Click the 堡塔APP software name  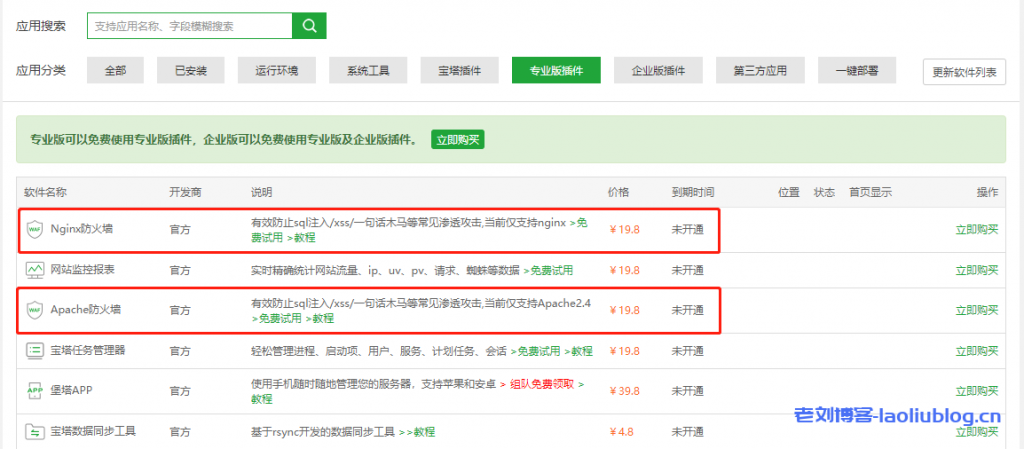73,391
